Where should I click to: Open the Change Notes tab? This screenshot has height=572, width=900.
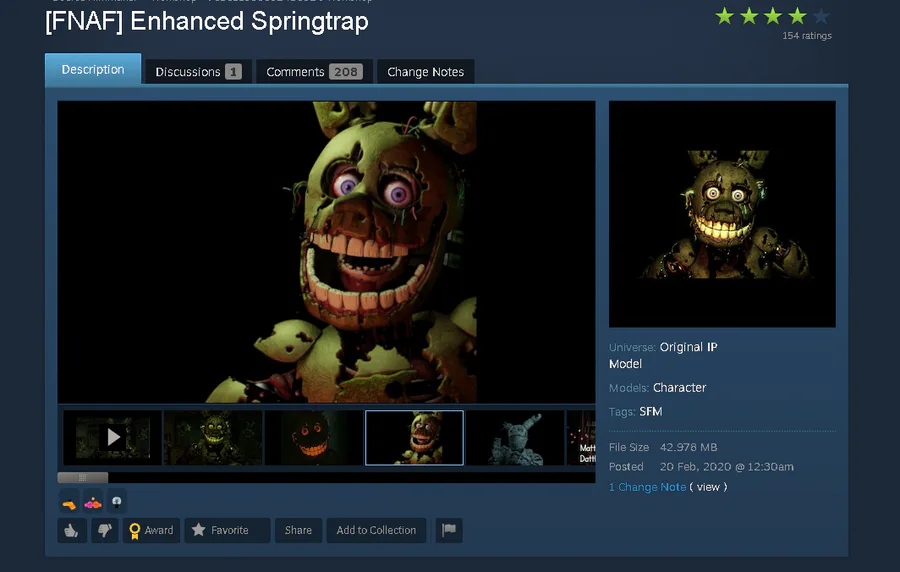[425, 72]
